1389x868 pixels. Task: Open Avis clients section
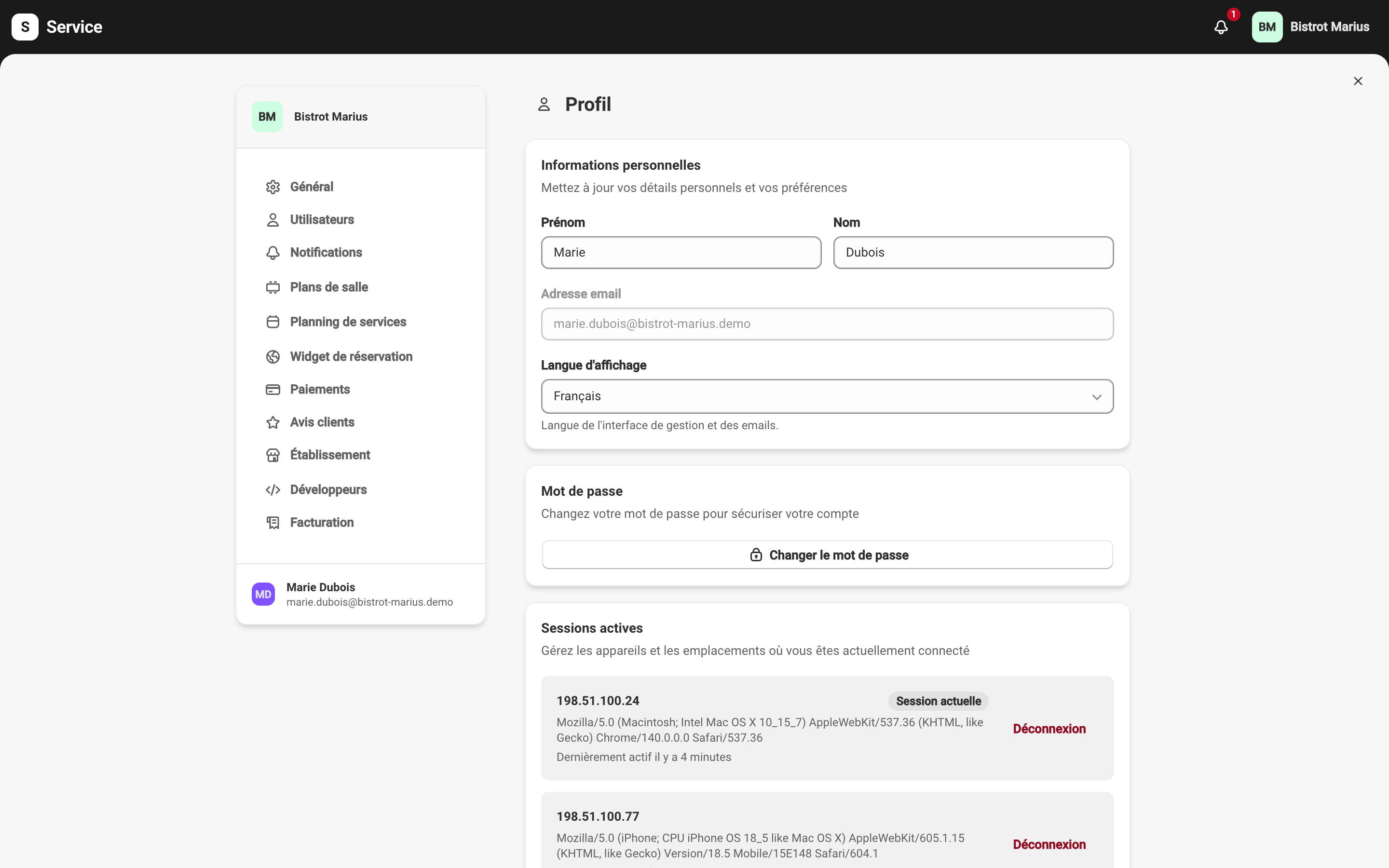click(x=360, y=422)
